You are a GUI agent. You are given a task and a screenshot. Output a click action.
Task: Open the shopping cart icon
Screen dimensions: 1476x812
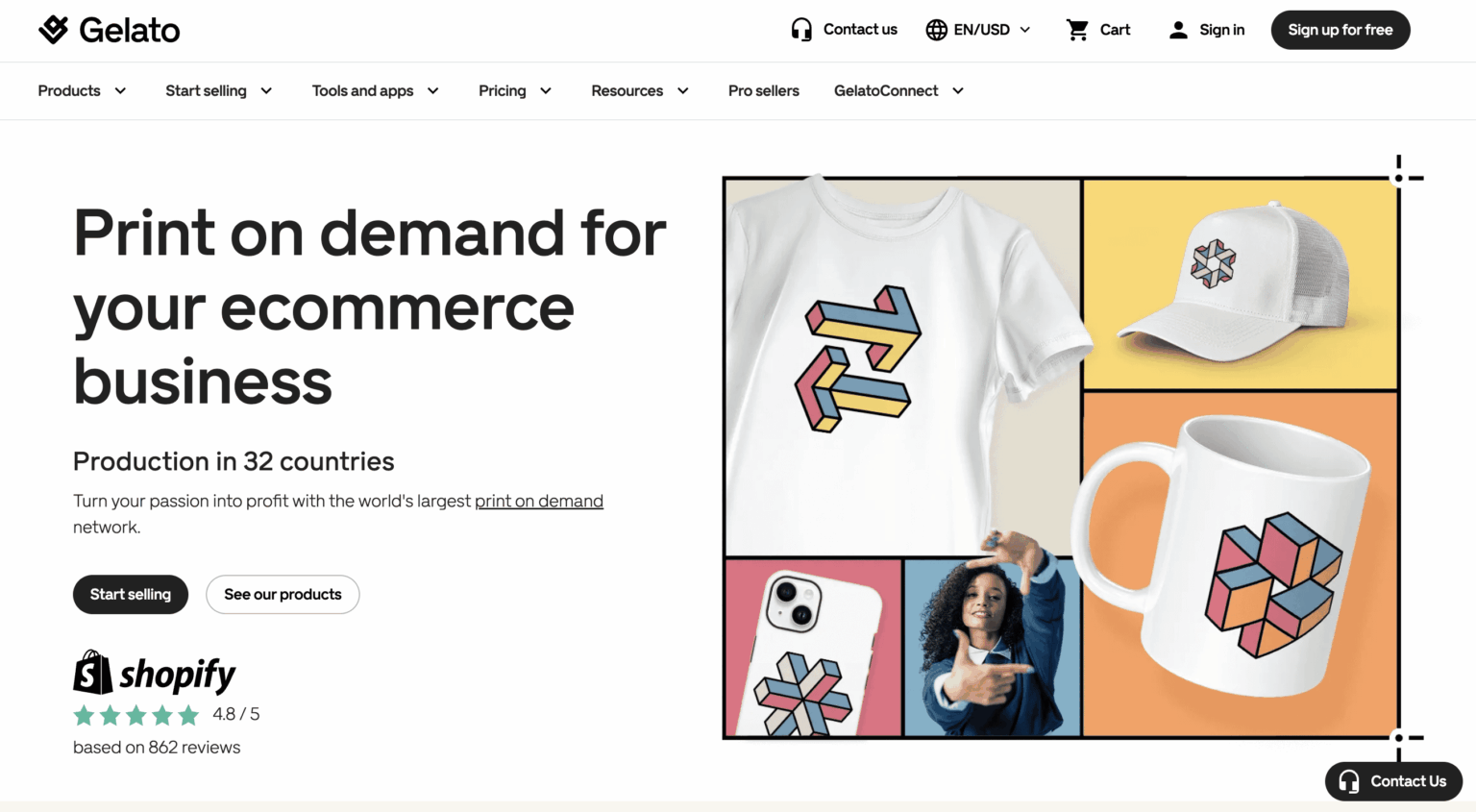coord(1077,30)
